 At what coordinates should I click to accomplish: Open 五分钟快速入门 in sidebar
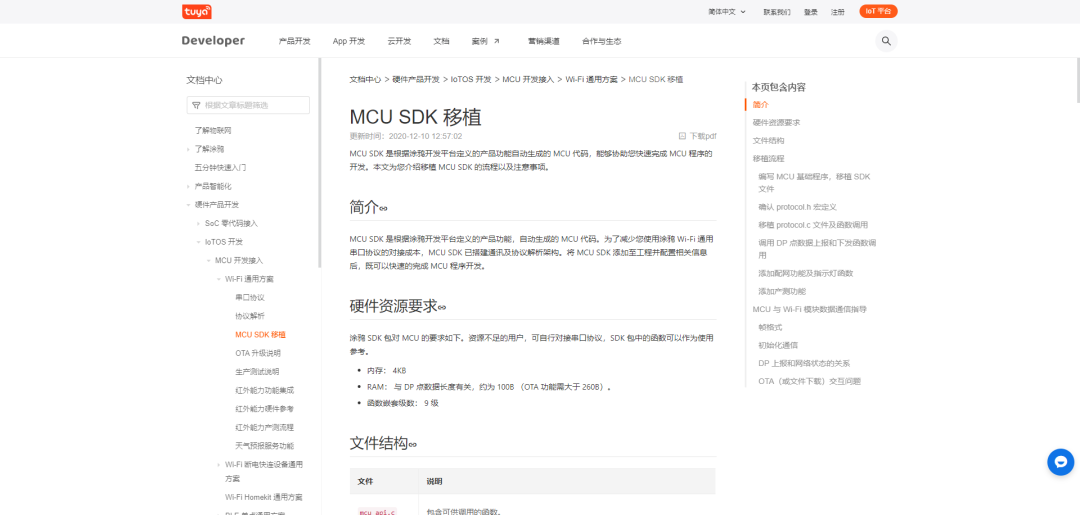coord(220,167)
